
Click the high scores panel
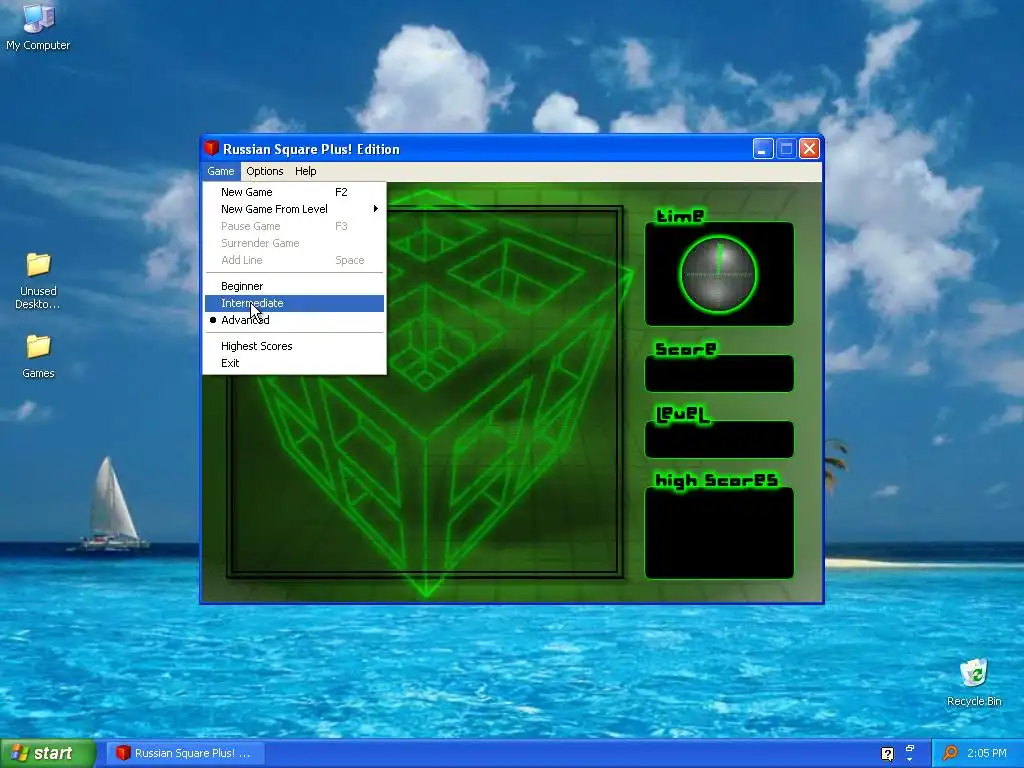pos(719,533)
